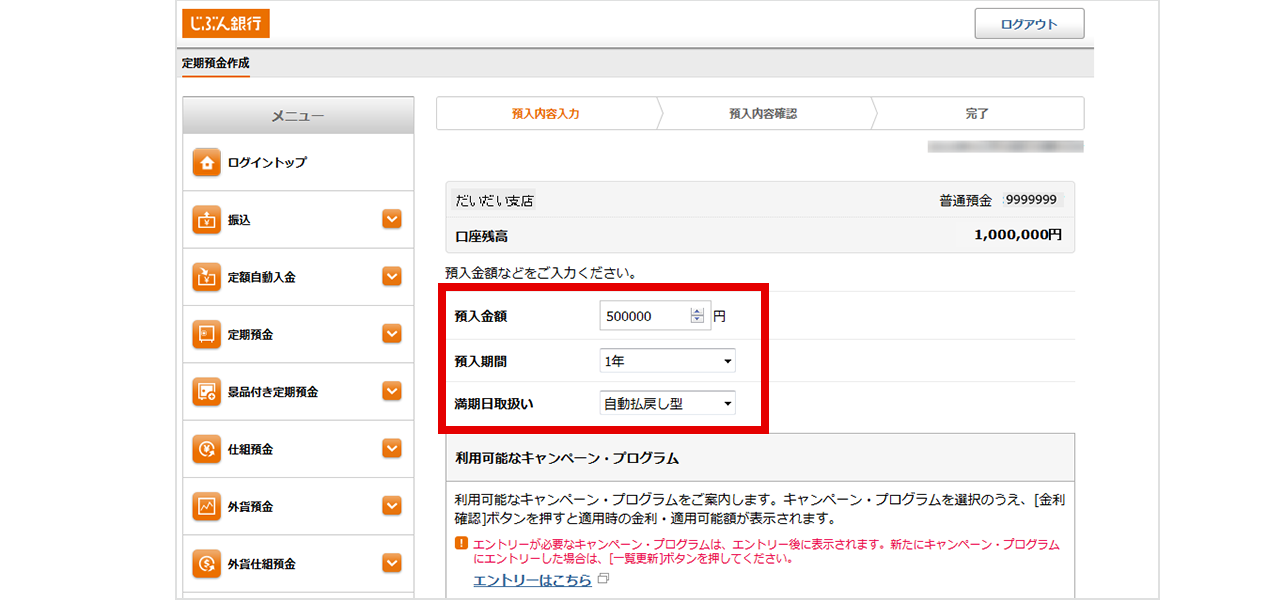This screenshot has height=600, width=1284.
Task: Click the 仕組預金 icon
Action: pyautogui.click(x=206, y=449)
